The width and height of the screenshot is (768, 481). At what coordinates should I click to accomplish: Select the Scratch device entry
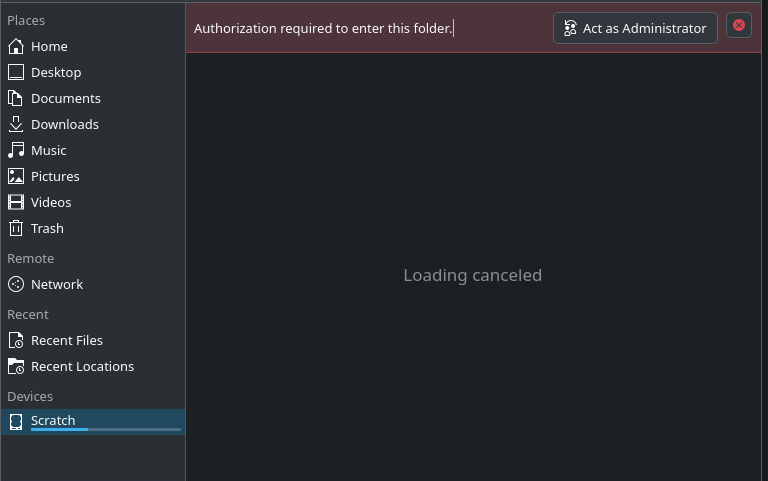pos(53,420)
